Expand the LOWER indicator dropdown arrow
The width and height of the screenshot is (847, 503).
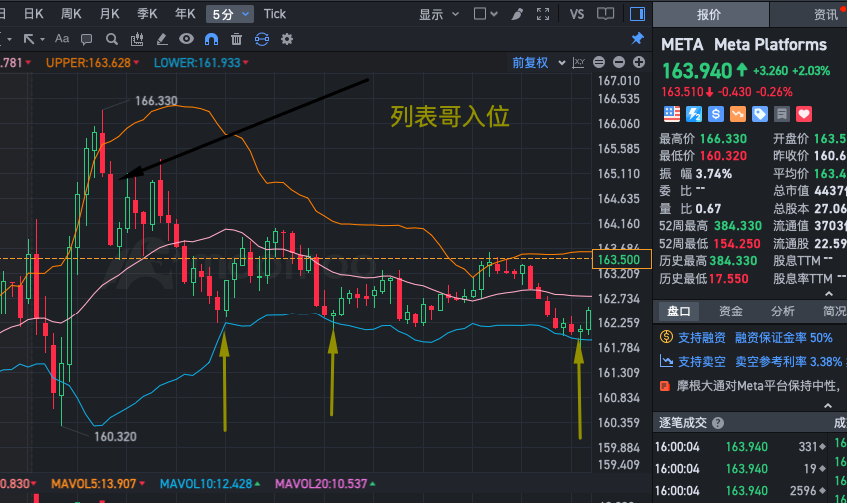(x=245, y=63)
